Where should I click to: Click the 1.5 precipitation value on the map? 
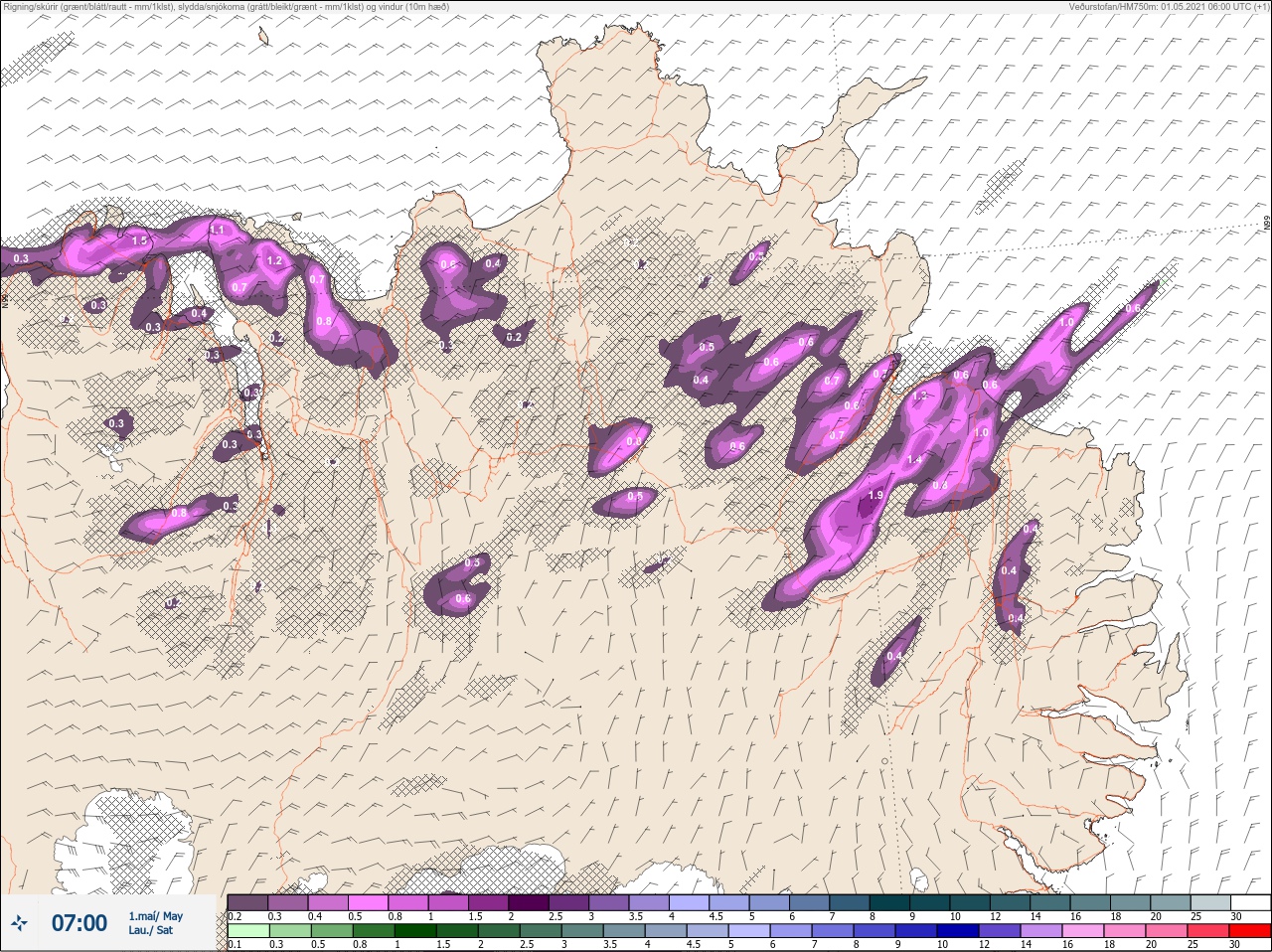[139, 240]
